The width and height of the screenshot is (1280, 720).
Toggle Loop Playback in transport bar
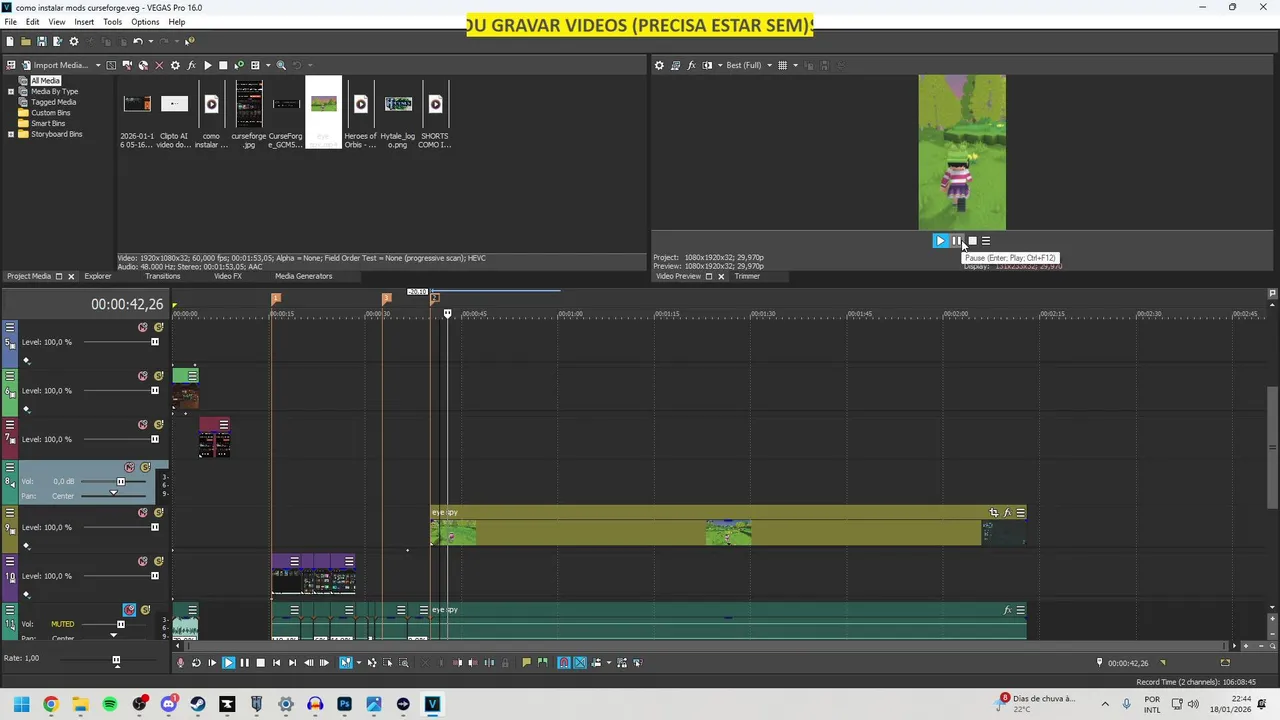(x=196, y=662)
